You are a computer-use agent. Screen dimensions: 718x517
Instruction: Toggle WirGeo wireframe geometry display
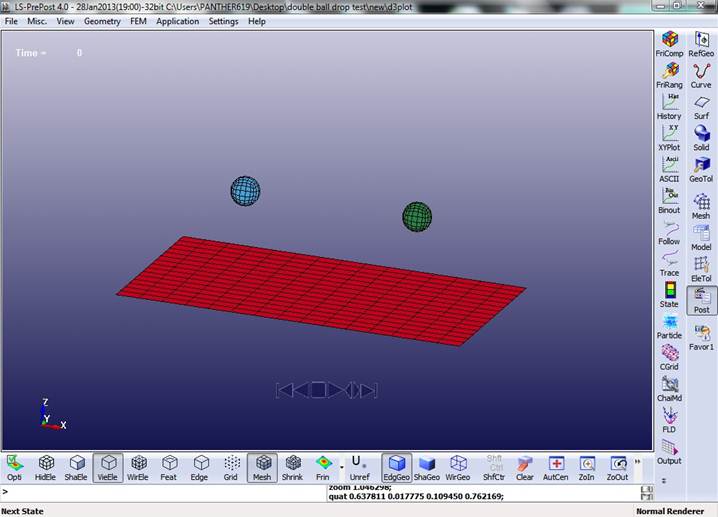(458, 468)
